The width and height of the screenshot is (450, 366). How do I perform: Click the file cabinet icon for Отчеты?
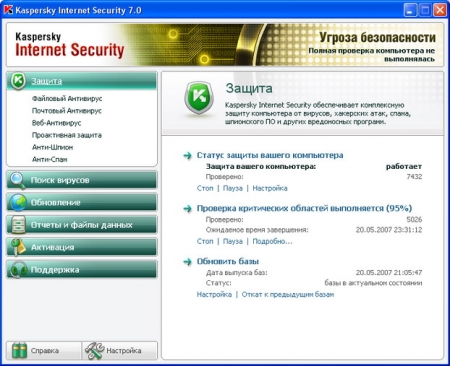click(x=17, y=224)
